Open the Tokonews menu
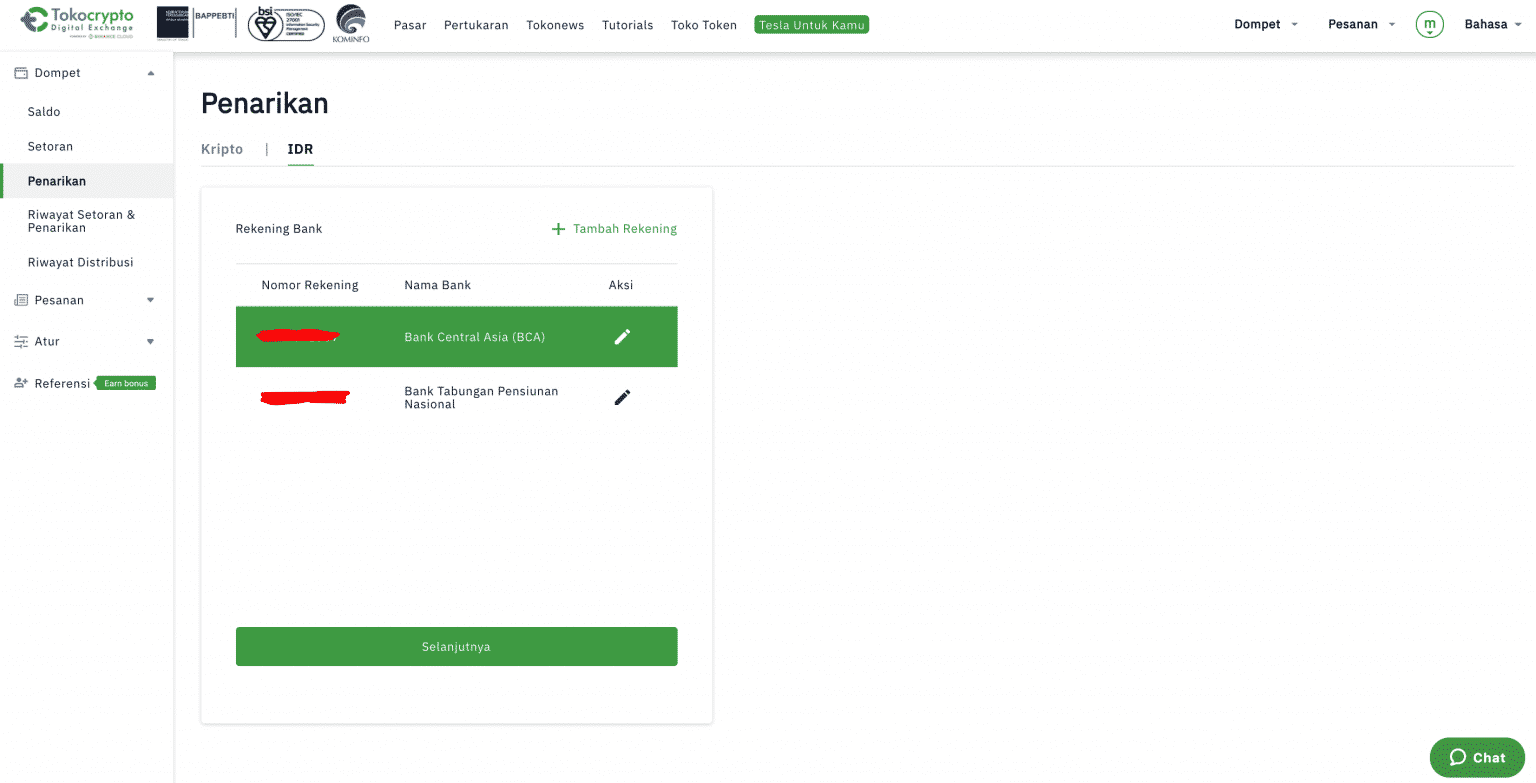The width and height of the screenshot is (1536, 783). tap(555, 25)
